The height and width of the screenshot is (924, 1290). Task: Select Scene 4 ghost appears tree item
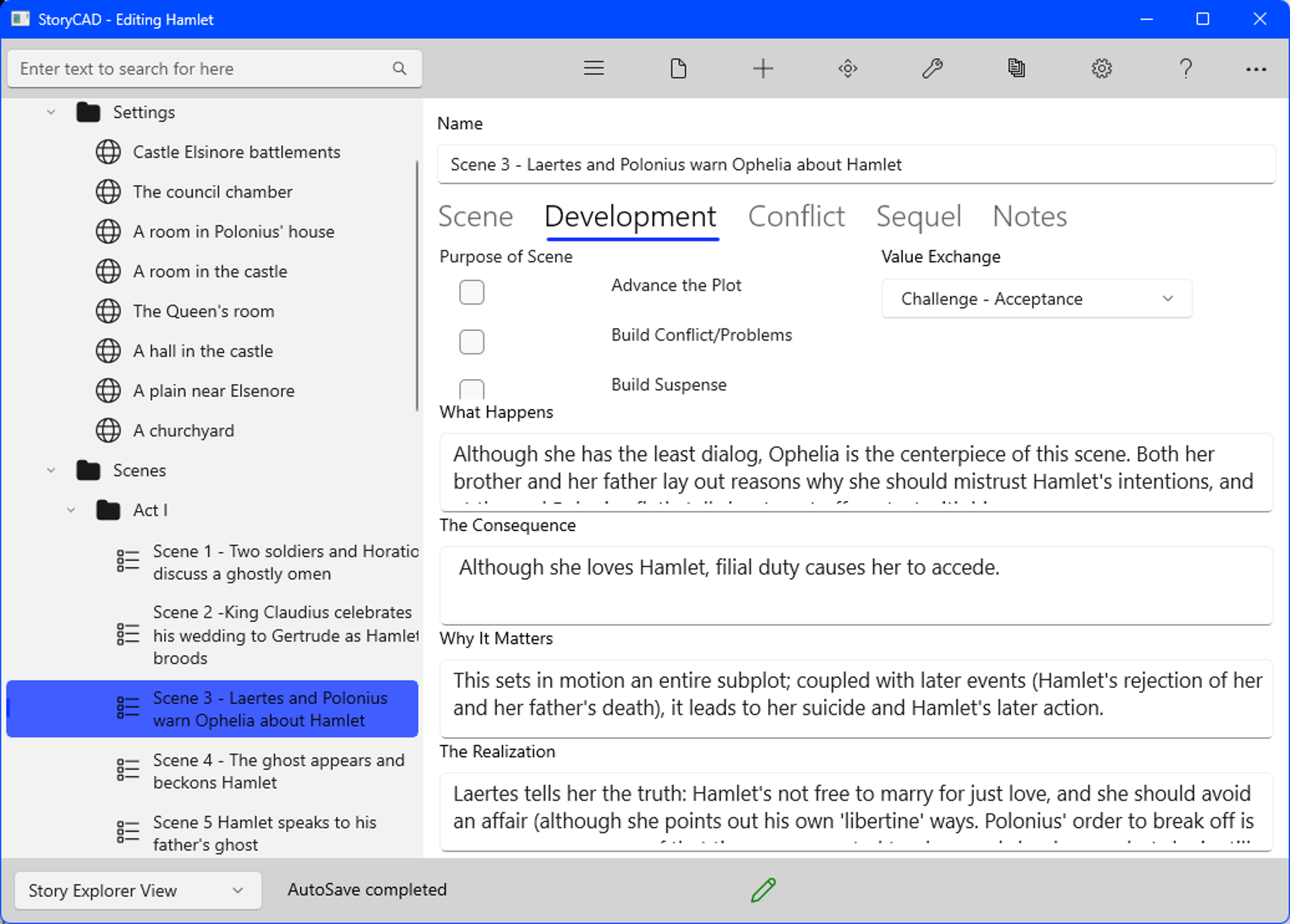pyautogui.click(x=278, y=771)
